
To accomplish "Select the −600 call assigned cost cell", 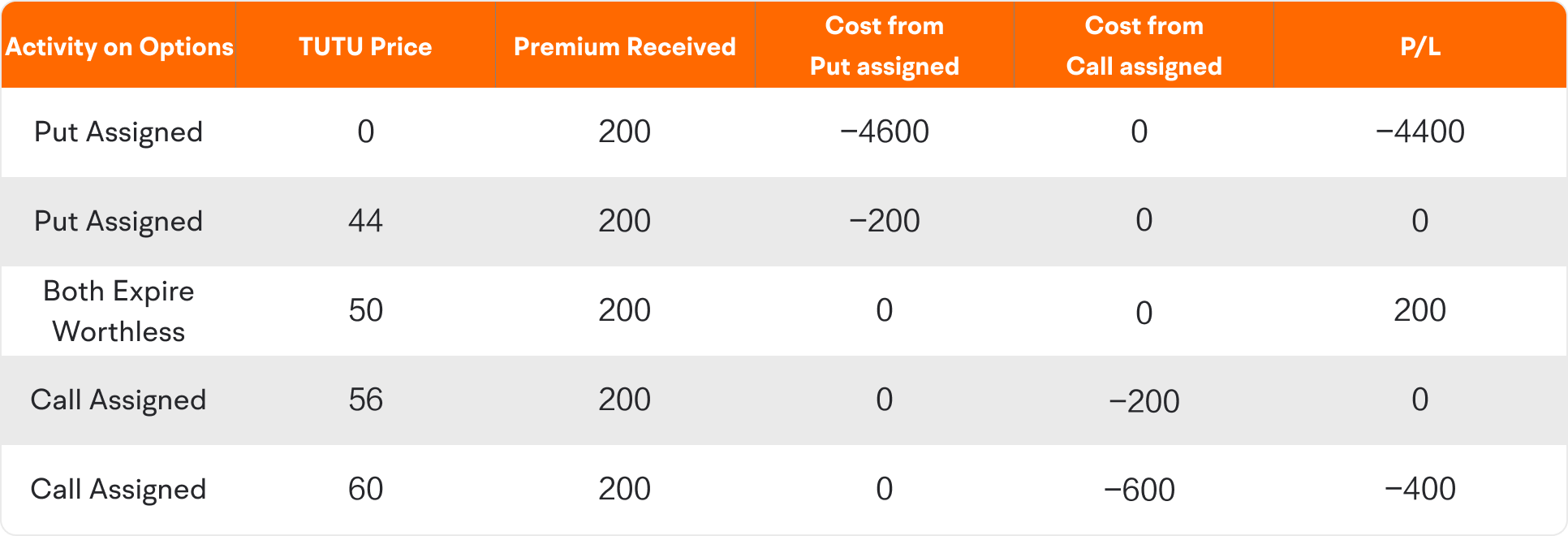I will [1139, 490].
